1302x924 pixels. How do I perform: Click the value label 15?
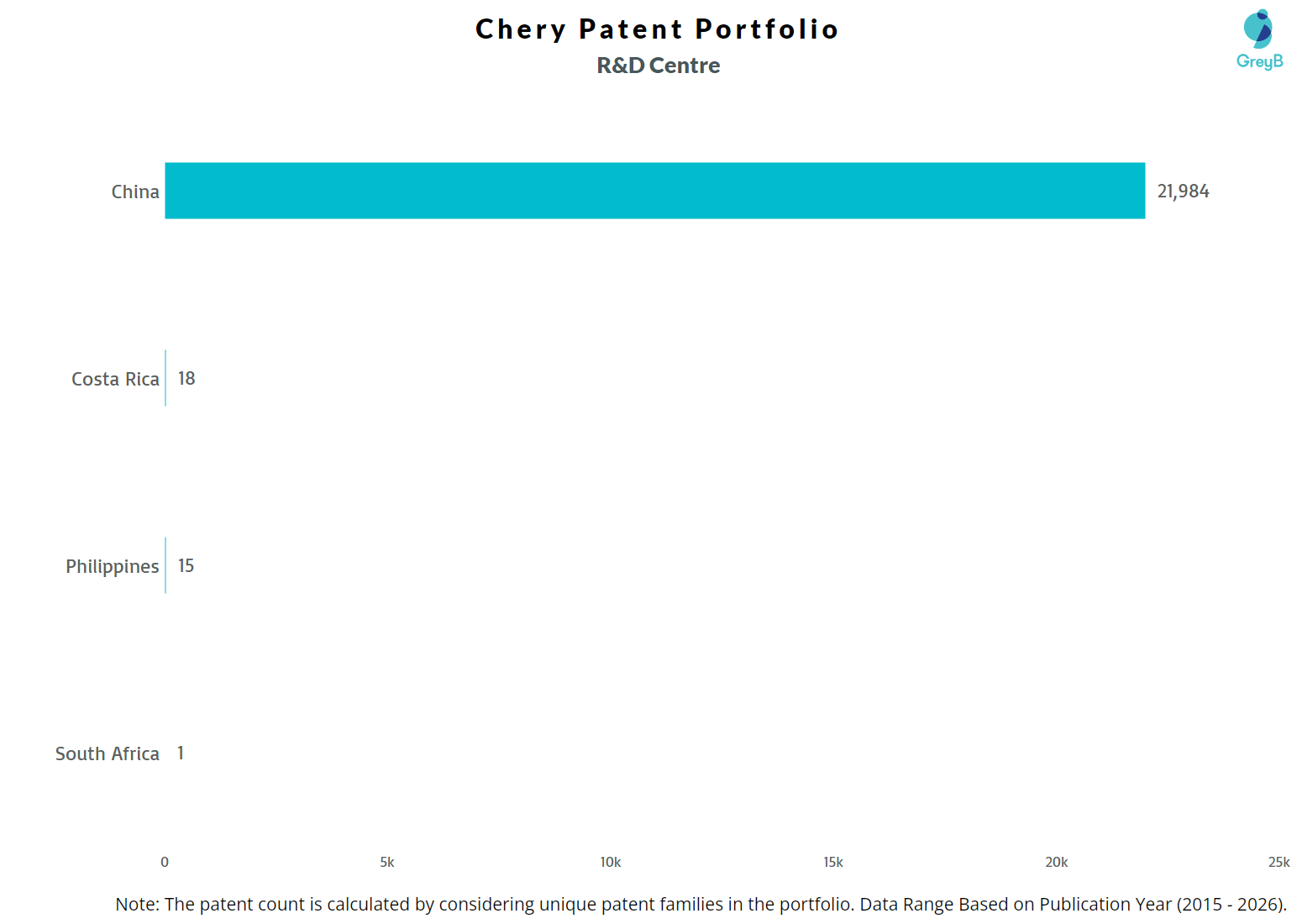tap(186, 566)
